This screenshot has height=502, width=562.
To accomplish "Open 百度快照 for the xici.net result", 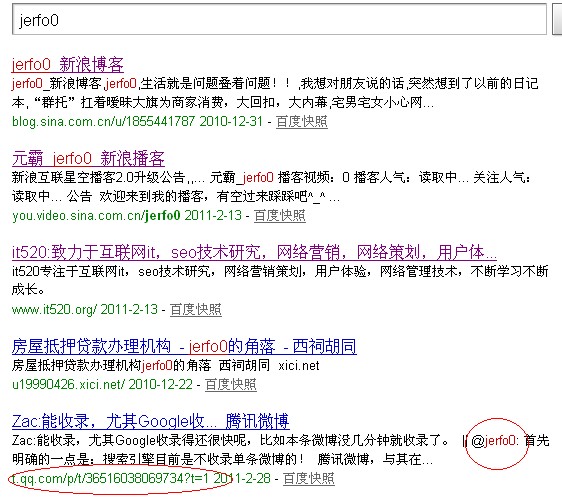I will (230, 384).
